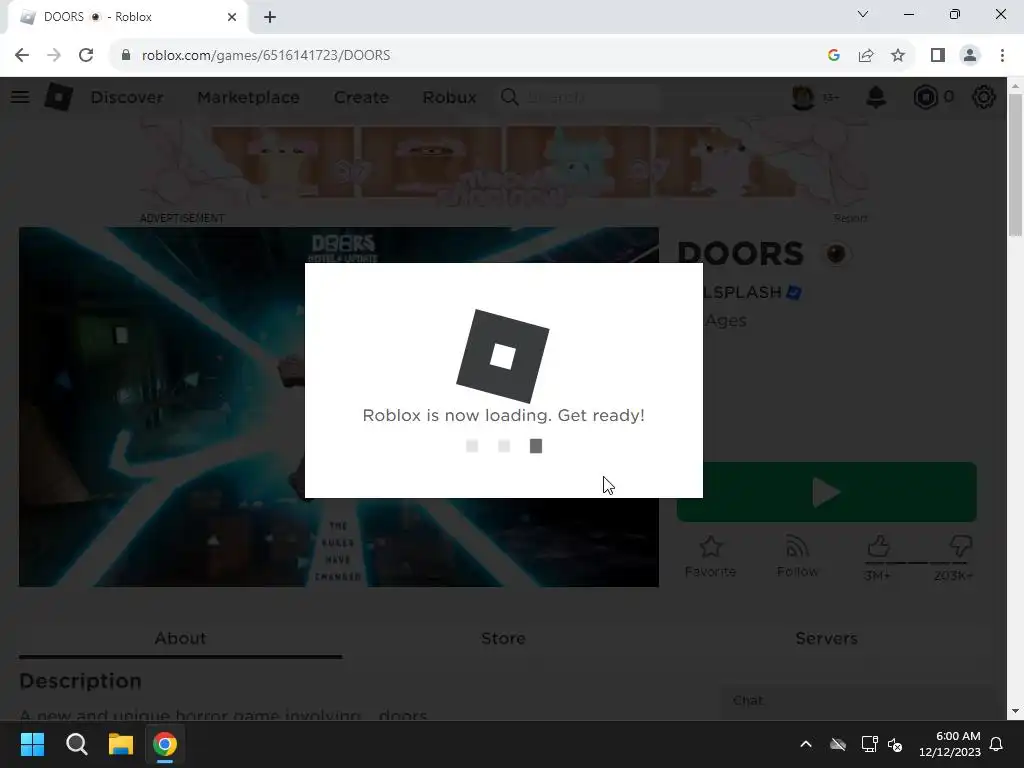Click the share page icon
1024x768 pixels.
pos(866,55)
